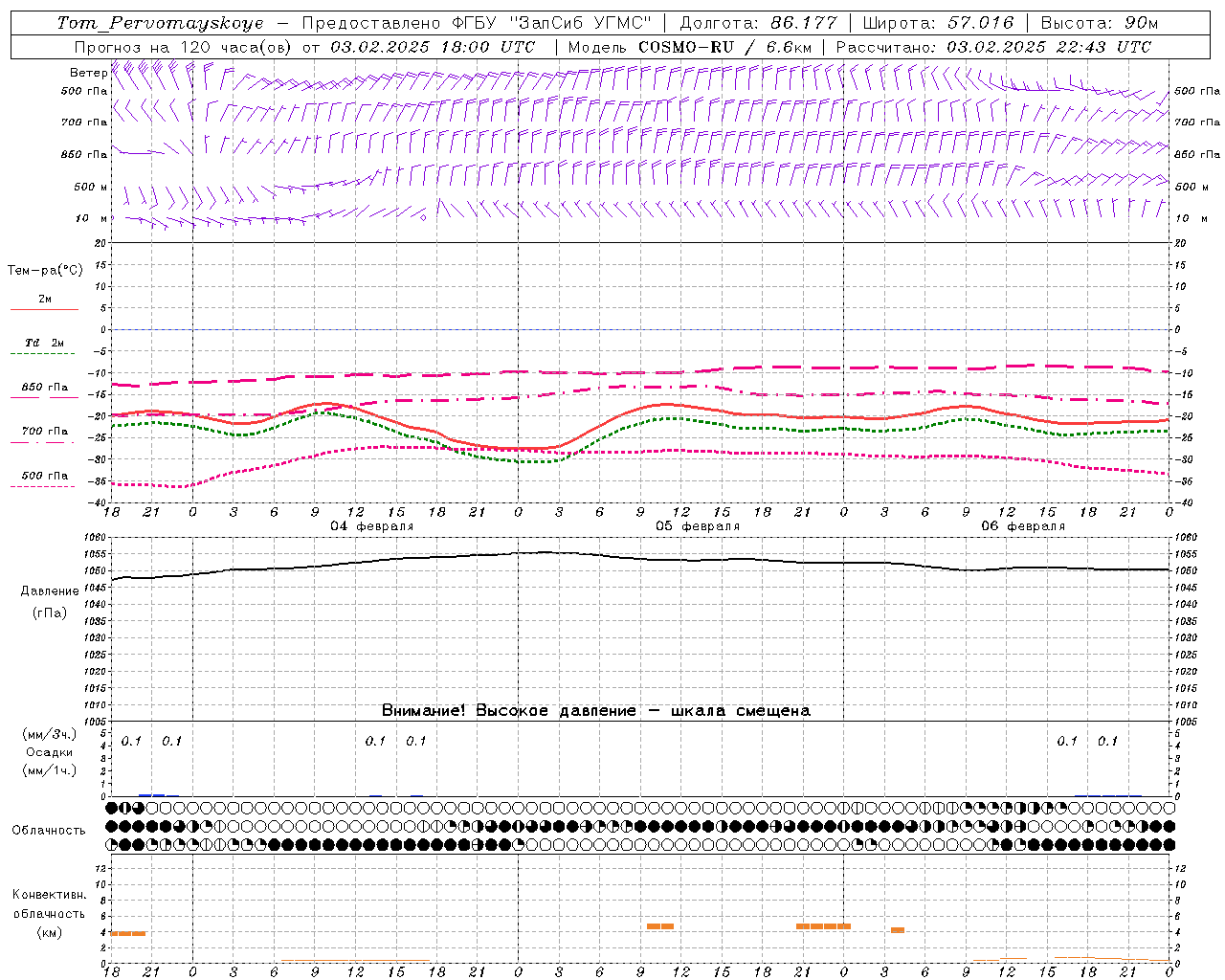Click the (мм/3ч.) precipitation unit label
Viewport: 1225px width, 980px height.
tap(50, 734)
